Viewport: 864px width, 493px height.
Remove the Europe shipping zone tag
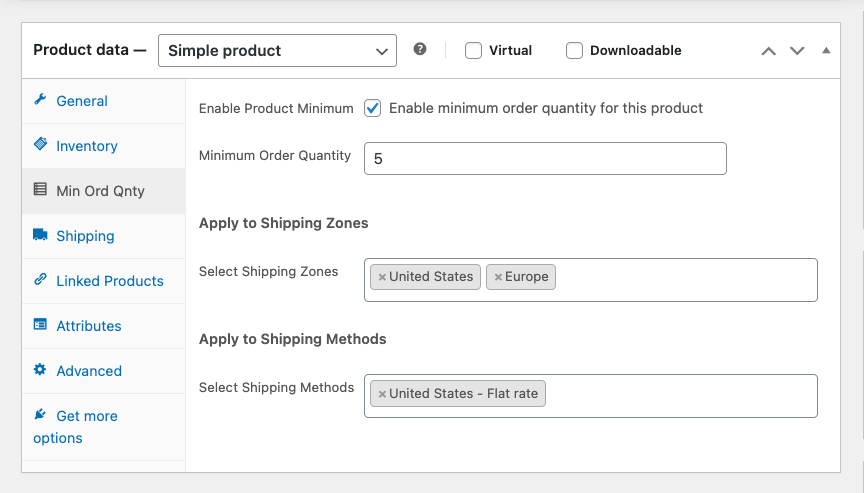[498, 277]
